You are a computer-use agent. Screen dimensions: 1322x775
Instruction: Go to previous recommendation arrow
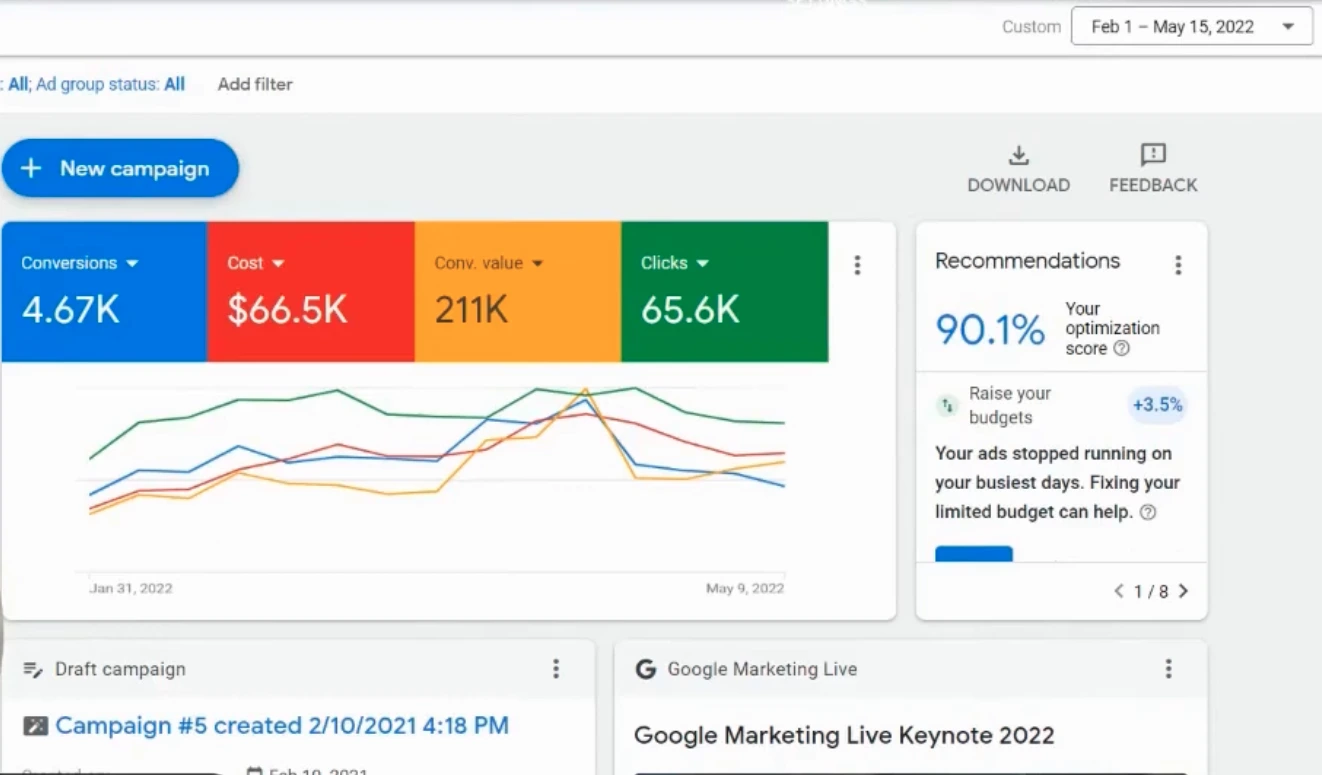1119,591
